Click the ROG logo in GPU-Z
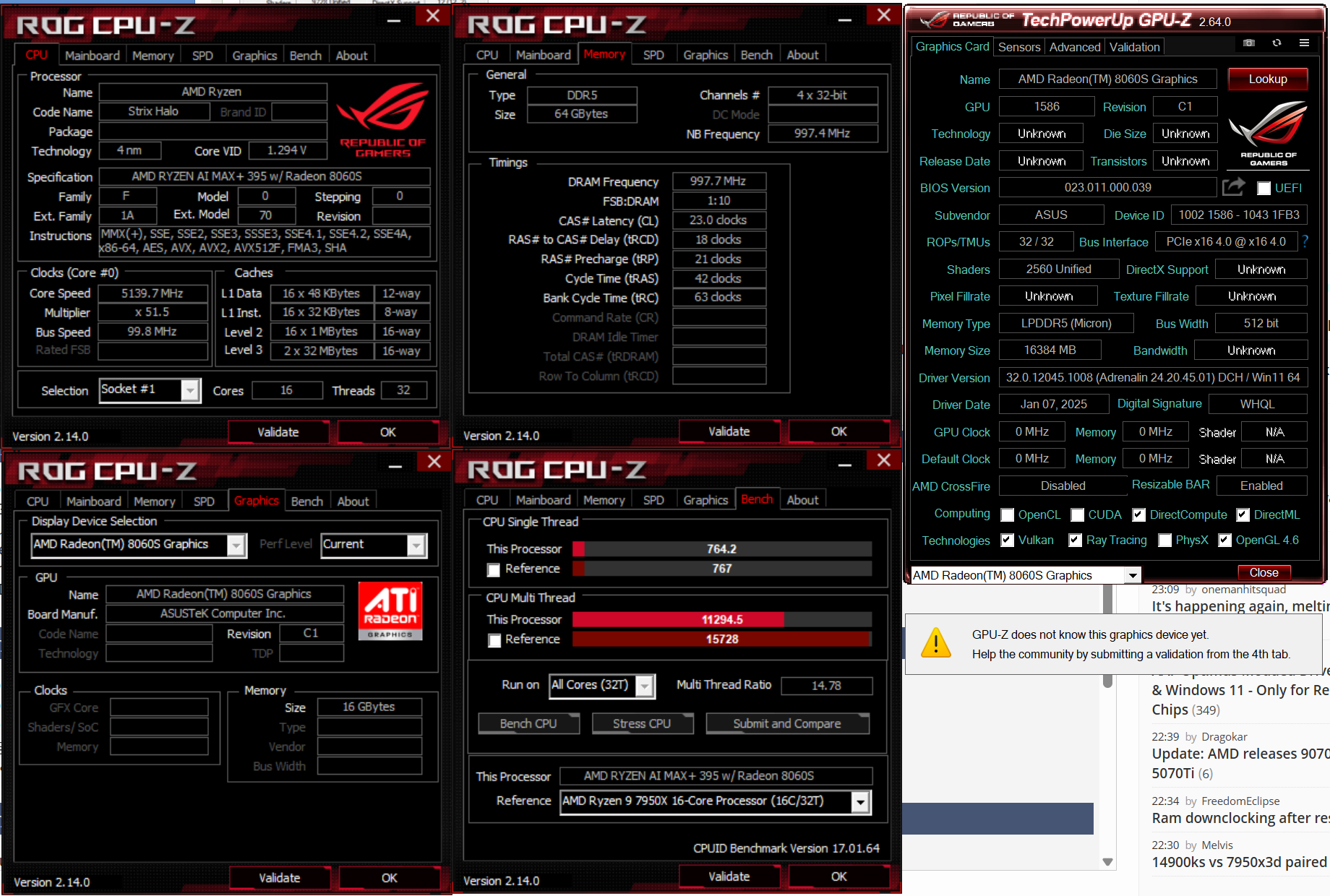Image resolution: width=1330 pixels, height=896 pixels. 1269,134
